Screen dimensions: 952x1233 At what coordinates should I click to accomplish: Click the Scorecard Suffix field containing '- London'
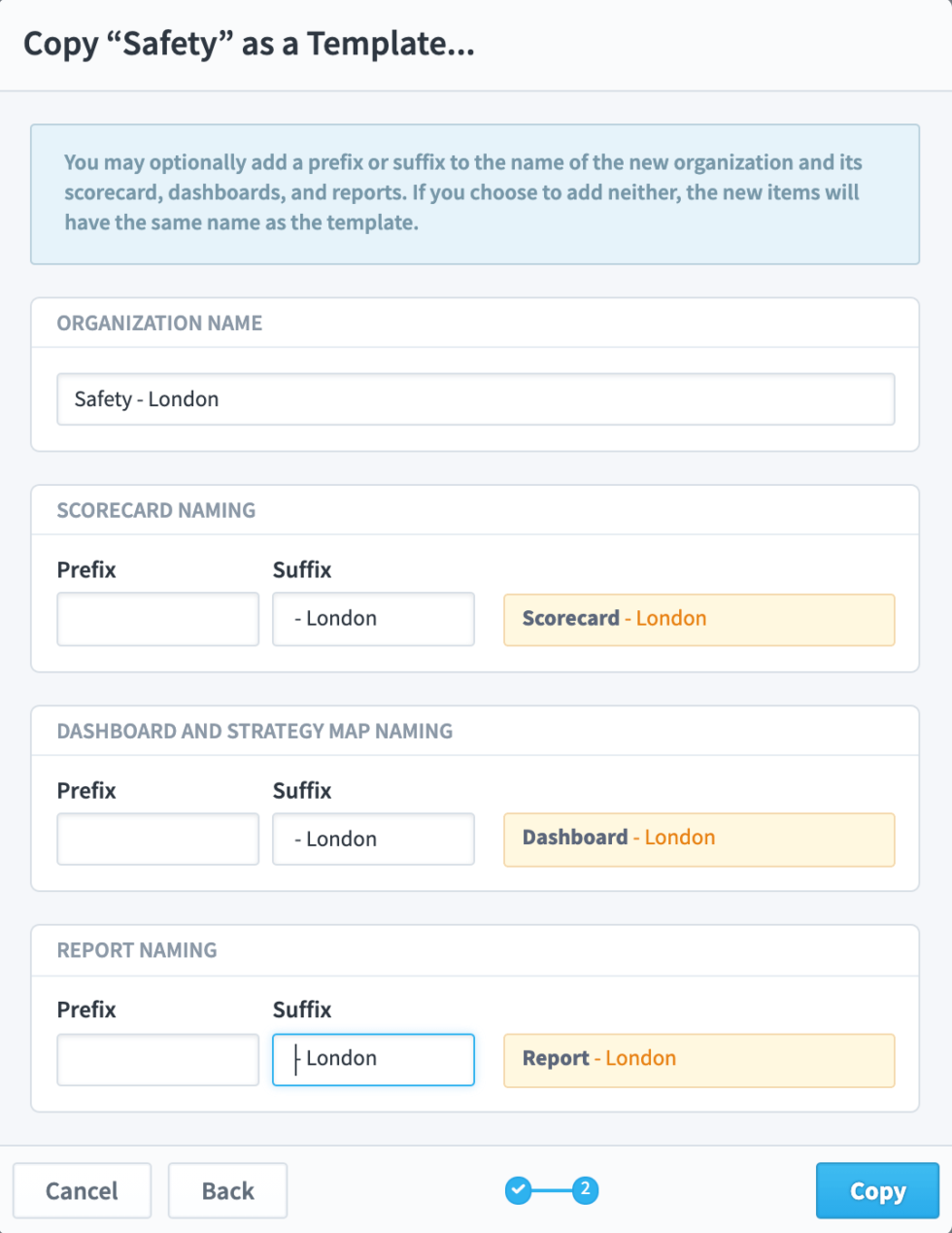pos(373,619)
